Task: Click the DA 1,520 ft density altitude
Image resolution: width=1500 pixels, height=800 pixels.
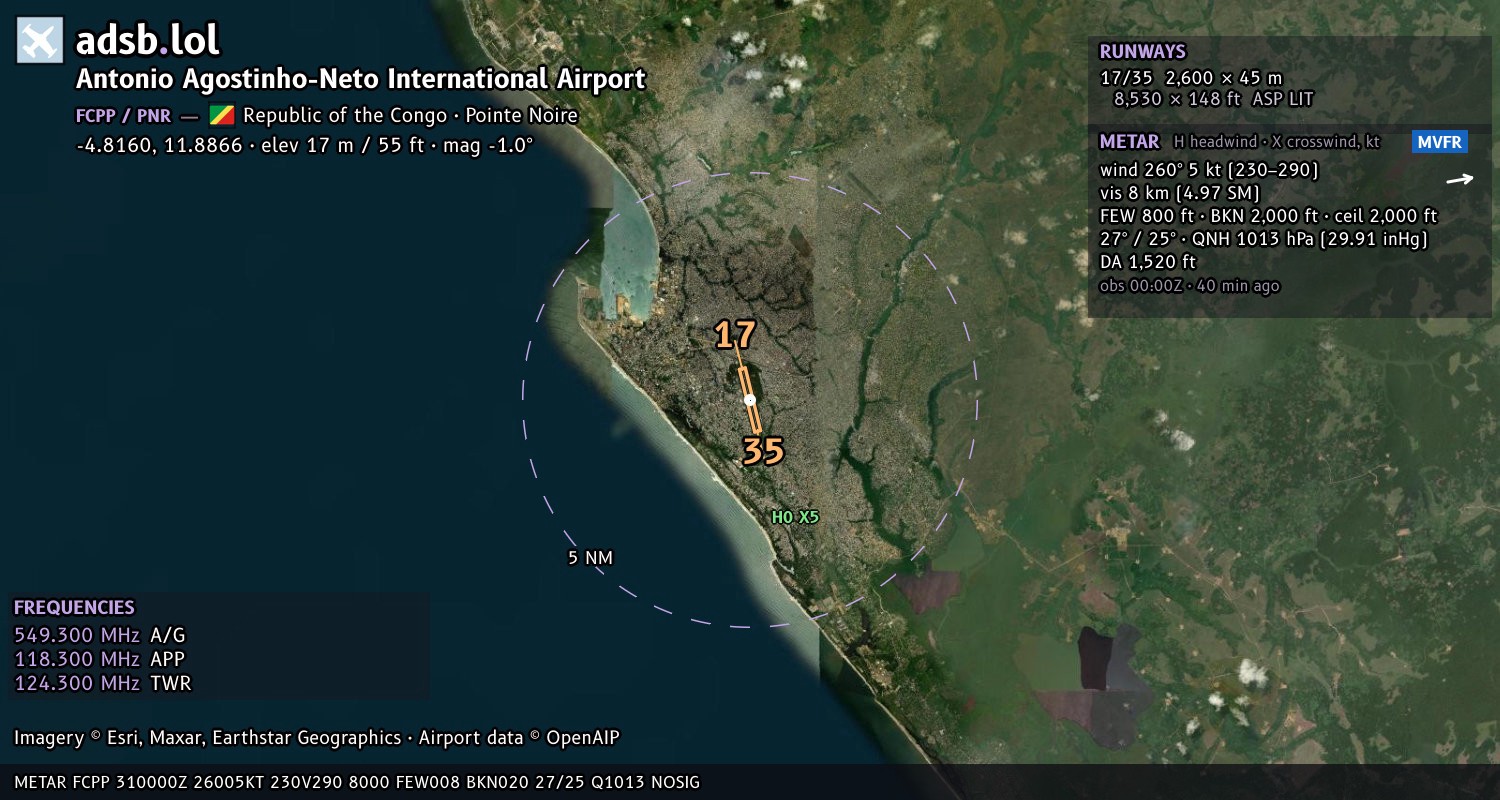Action: point(1148,262)
